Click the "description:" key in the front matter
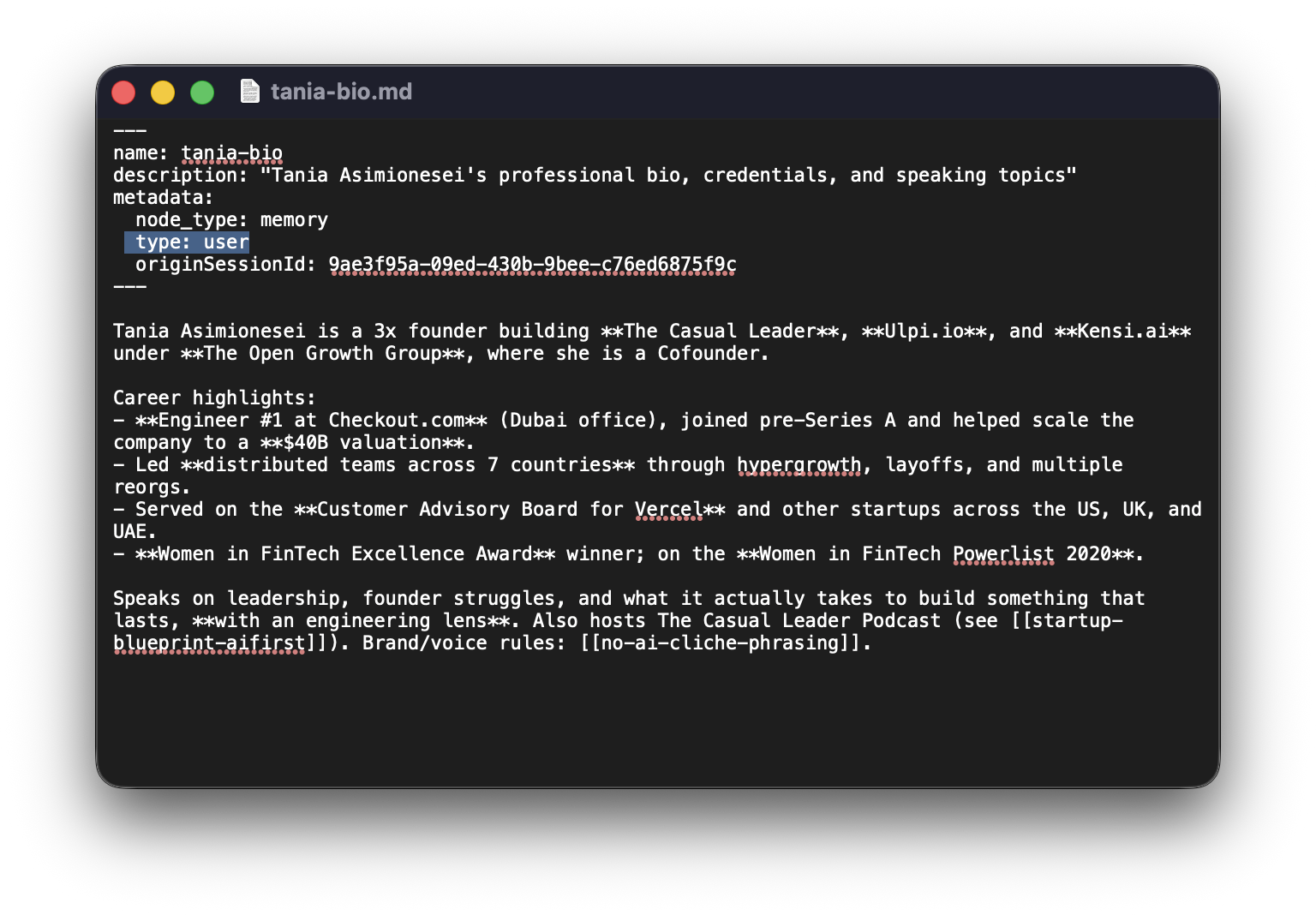The width and height of the screenshot is (1316, 915). tap(180, 176)
